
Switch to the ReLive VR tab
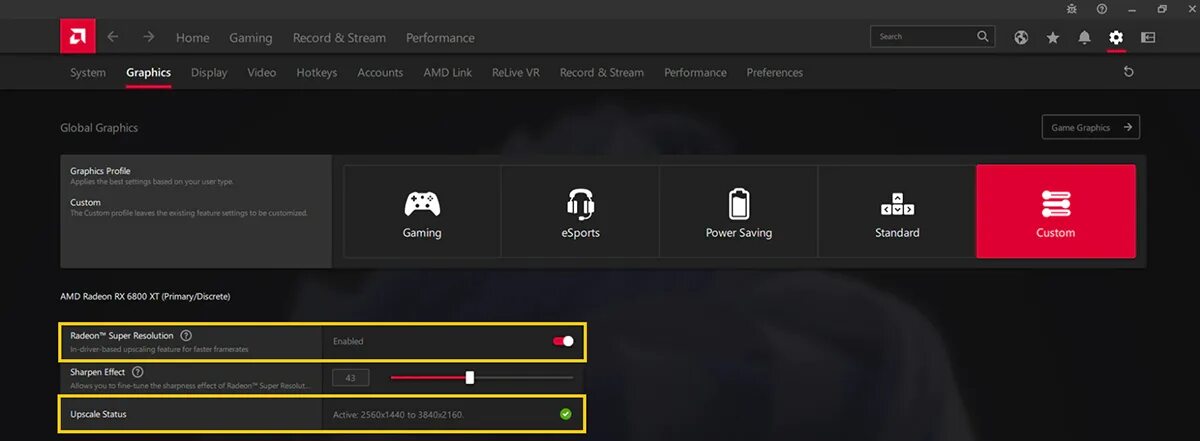516,72
